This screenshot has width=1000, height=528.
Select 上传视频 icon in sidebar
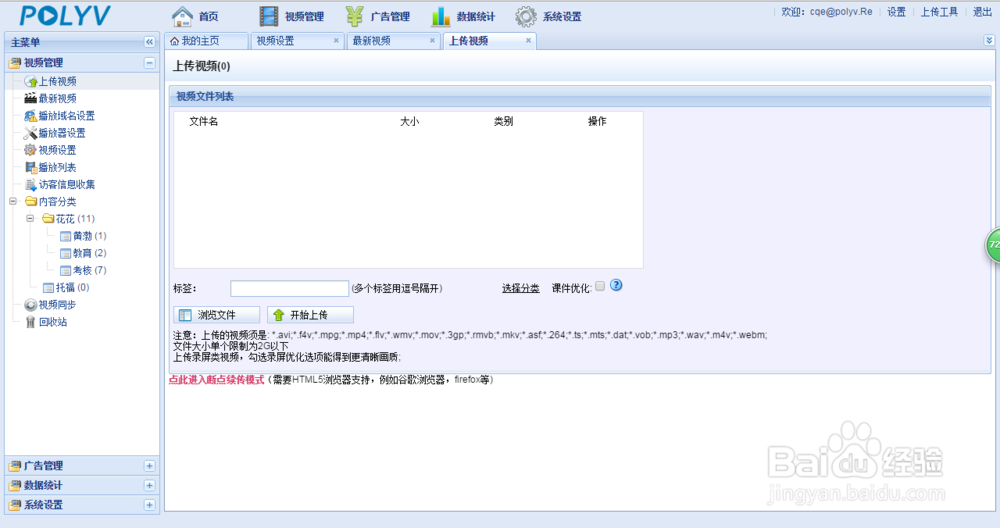pyautogui.click(x=31, y=81)
